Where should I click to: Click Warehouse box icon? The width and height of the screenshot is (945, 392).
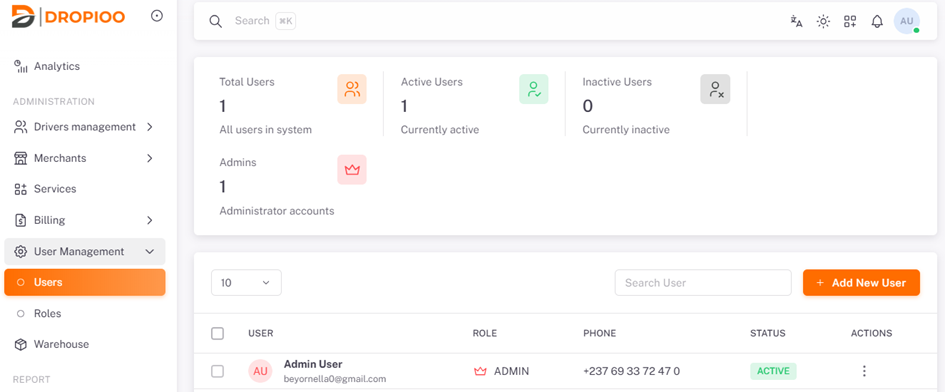21,344
